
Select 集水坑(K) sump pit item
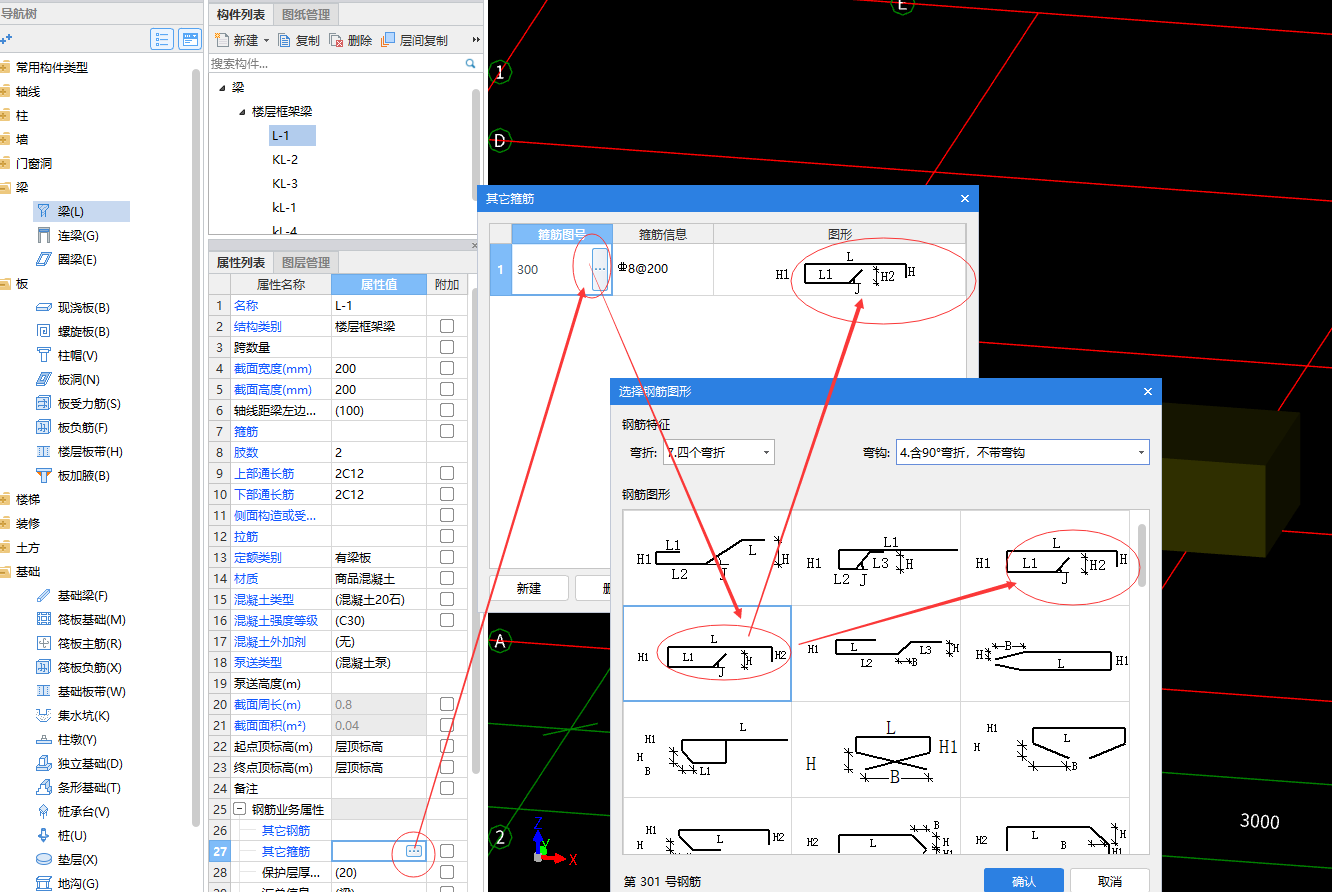[84, 715]
